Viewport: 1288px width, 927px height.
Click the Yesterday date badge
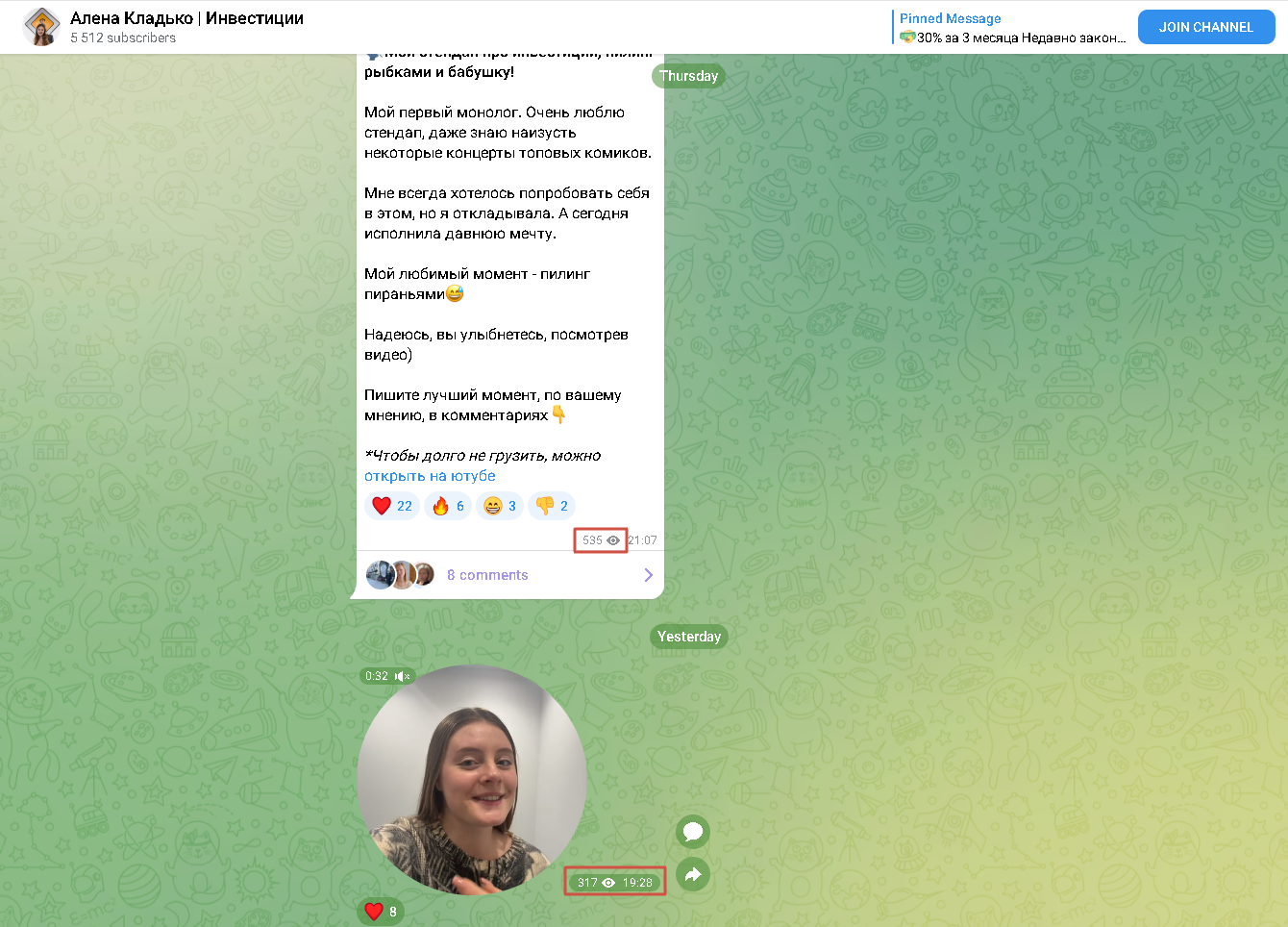pos(689,637)
